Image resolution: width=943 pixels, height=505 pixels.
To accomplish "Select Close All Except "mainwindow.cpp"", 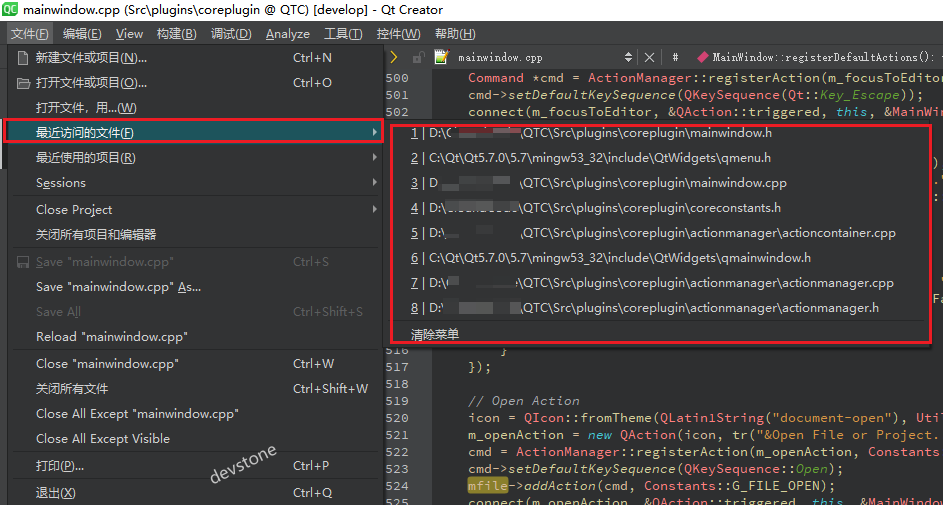I will 195,414.
